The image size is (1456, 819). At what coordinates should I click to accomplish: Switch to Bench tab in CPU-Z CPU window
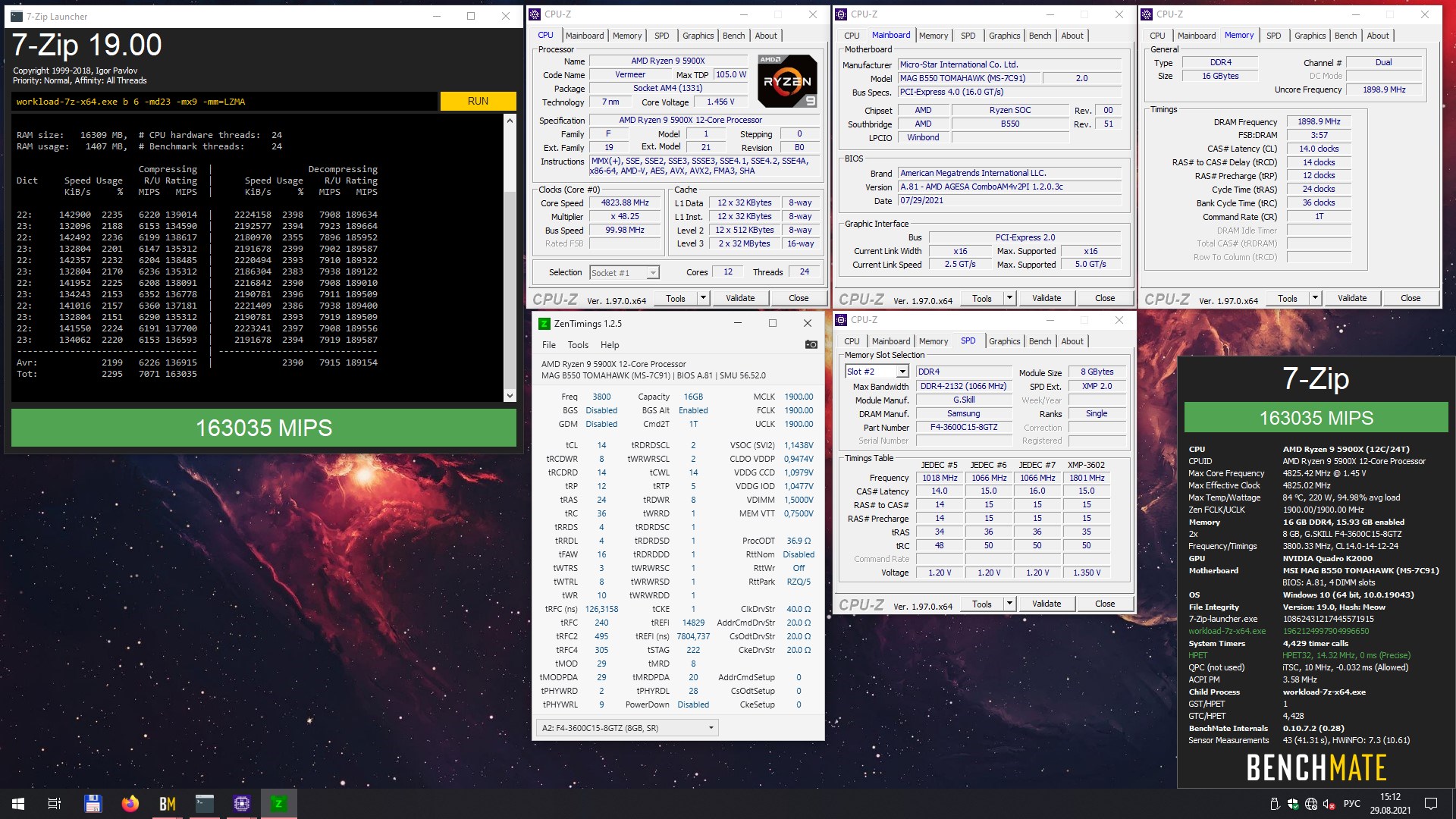click(x=733, y=36)
